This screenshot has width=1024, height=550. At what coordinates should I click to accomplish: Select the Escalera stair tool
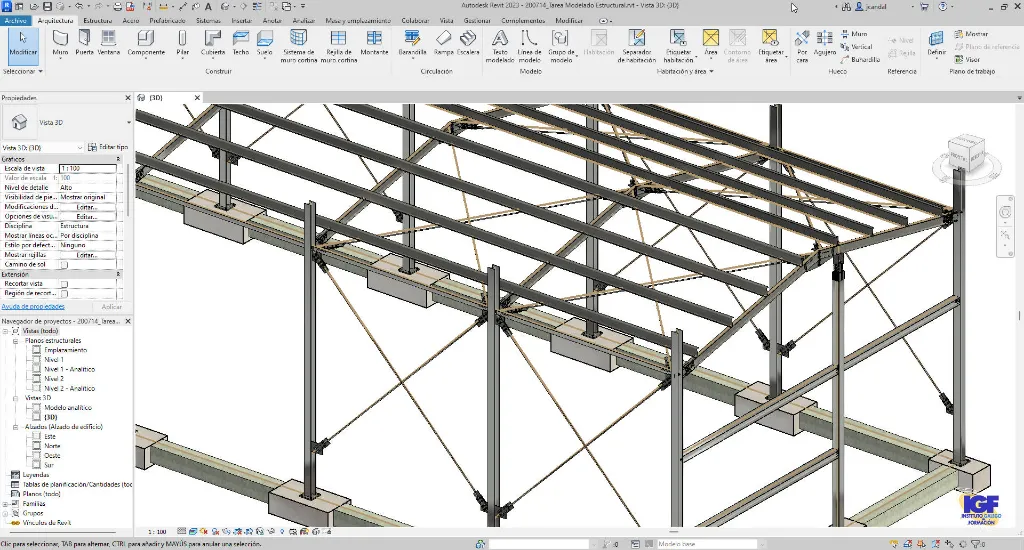pyautogui.click(x=468, y=43)
